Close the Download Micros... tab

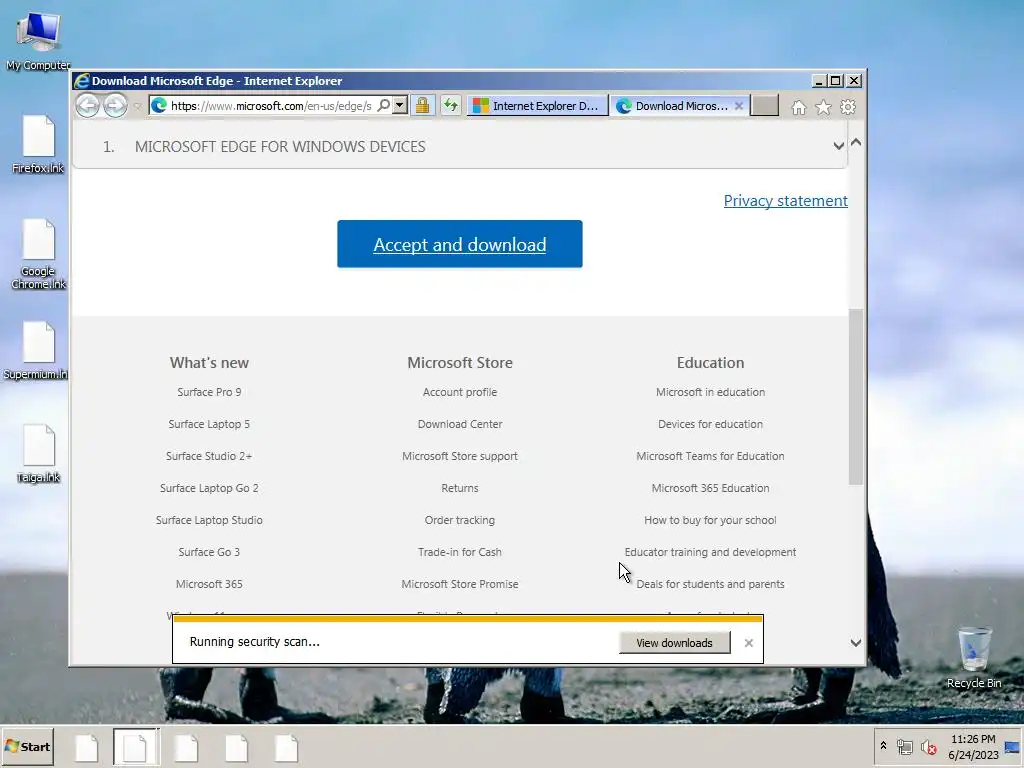pos(739,106)
